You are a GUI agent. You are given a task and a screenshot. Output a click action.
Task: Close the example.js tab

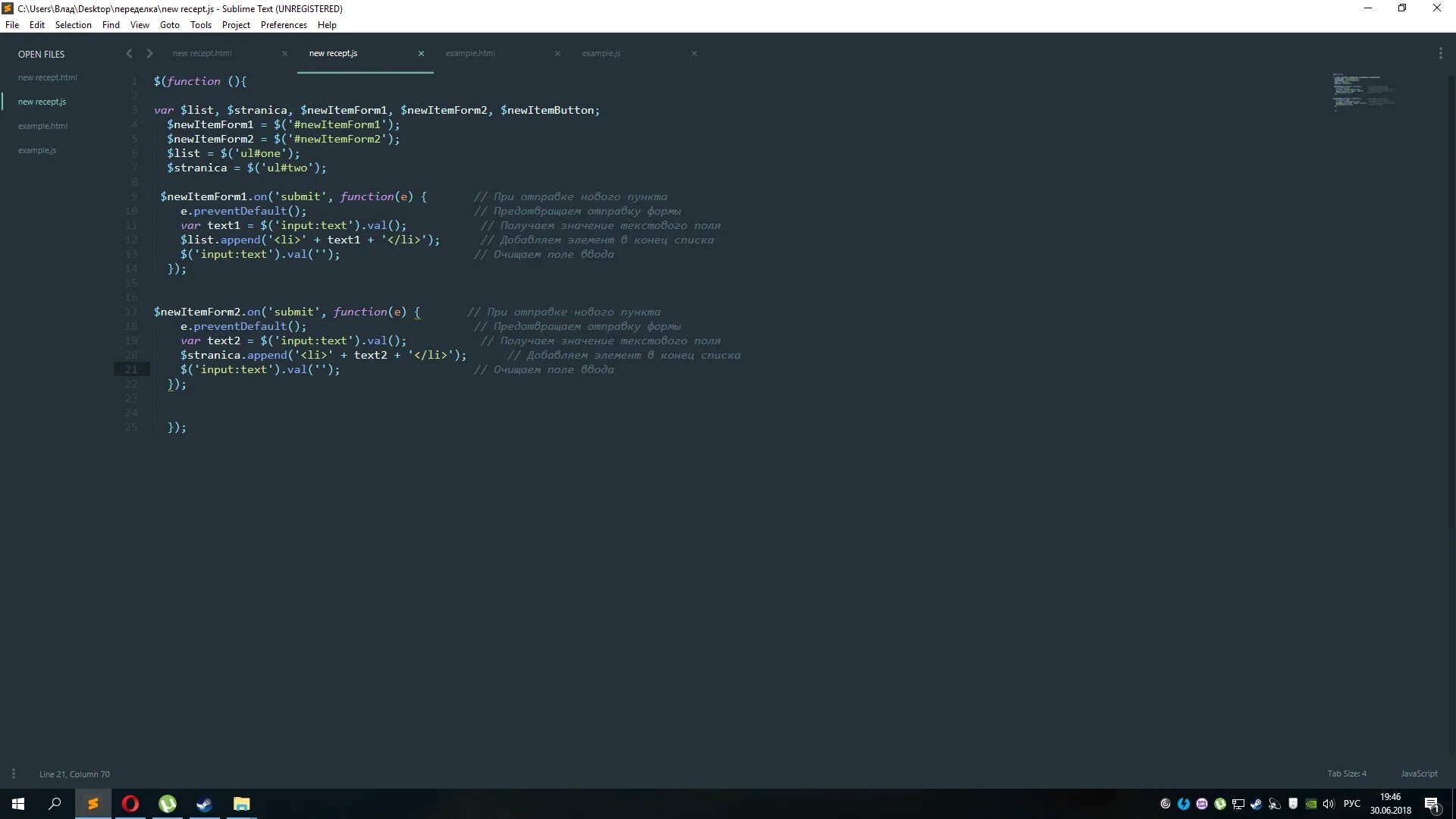click(x=694, y=53)
